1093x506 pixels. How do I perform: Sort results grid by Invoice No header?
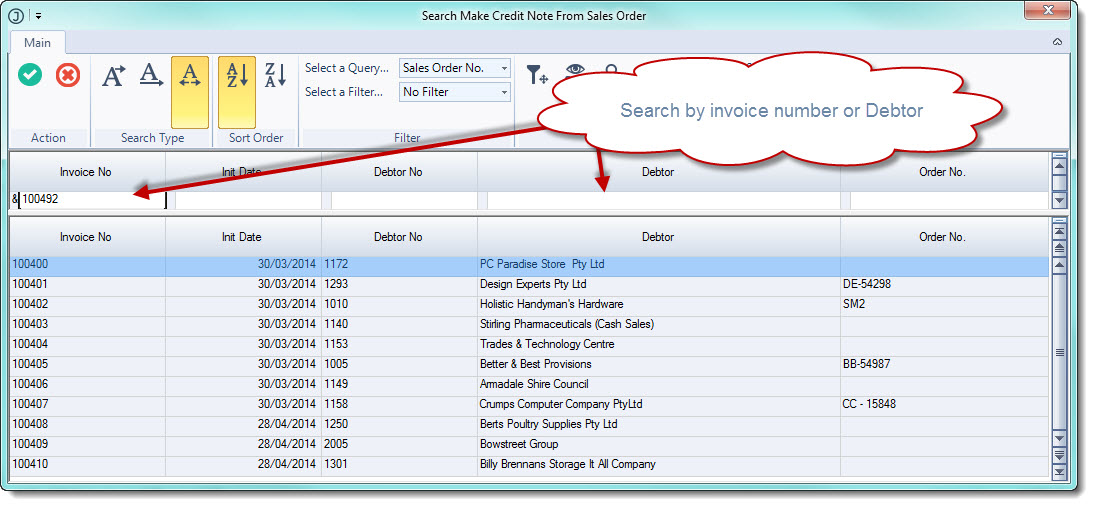(x=86, y=237)
